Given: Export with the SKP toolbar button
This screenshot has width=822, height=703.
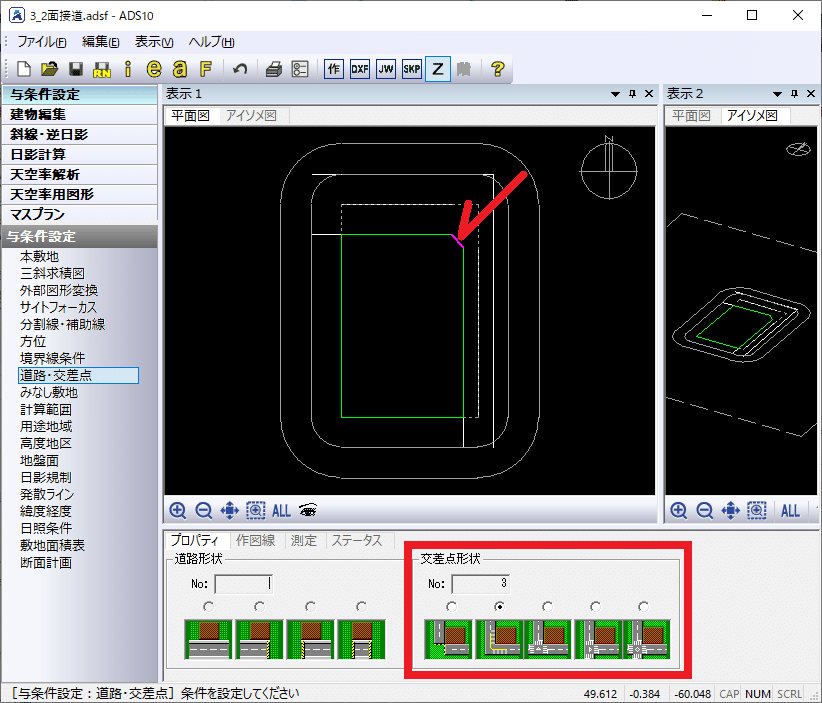Looking at the screenshot, I should tap(412, 69).
